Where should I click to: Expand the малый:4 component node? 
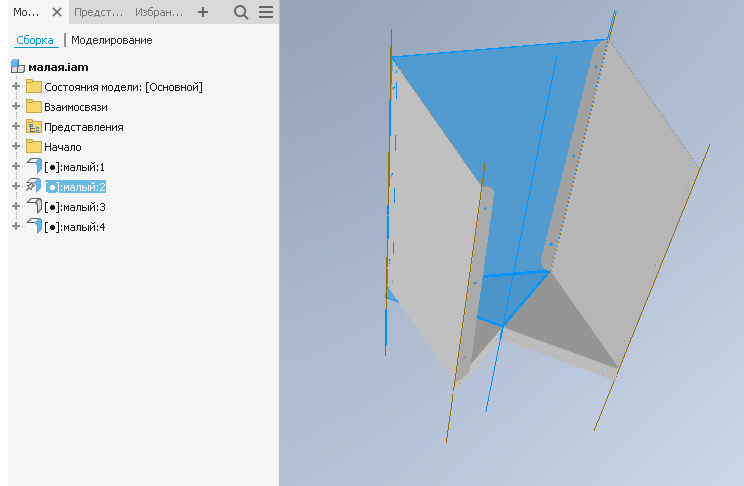click(16, 227)
